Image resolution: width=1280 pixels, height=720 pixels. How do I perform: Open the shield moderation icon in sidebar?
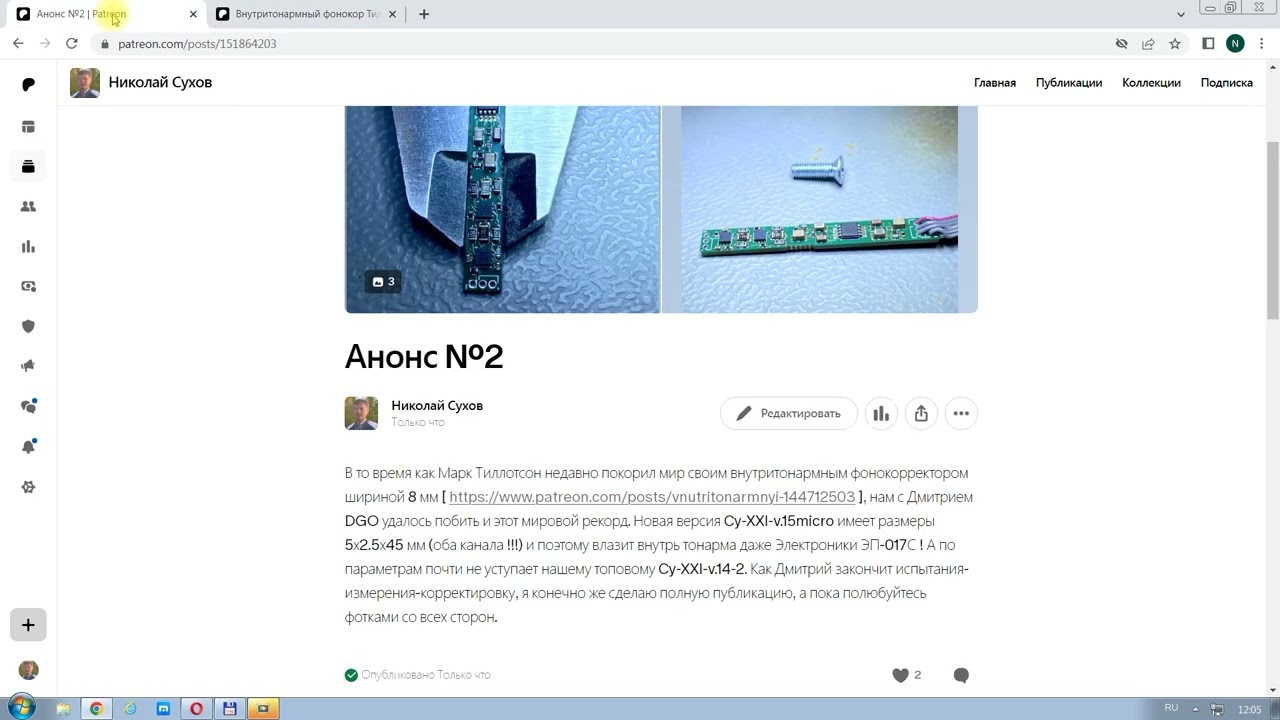coord(28,326)
